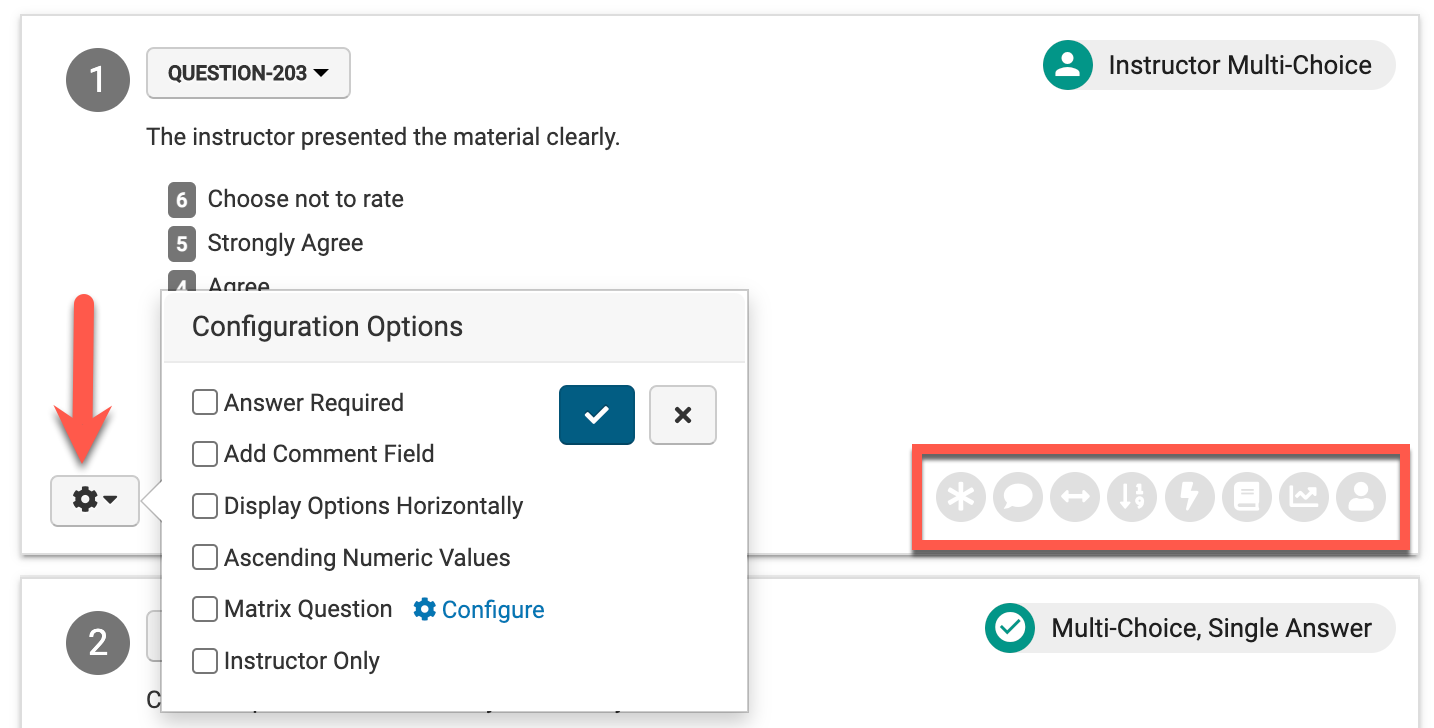1434x728 pixels.
Task: Click the book icon
Action: click(x=1246, y=497)
